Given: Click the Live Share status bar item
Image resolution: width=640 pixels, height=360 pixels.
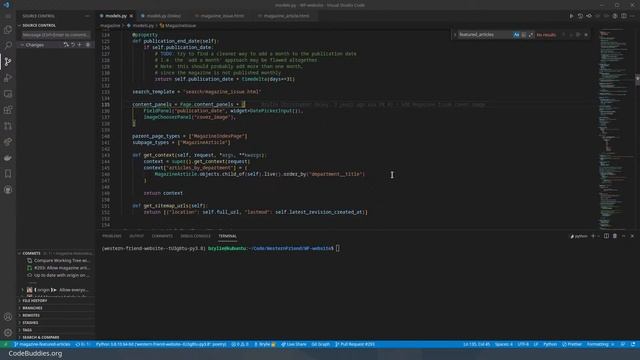Looking at the screenshot, I should tap(293, 344).
